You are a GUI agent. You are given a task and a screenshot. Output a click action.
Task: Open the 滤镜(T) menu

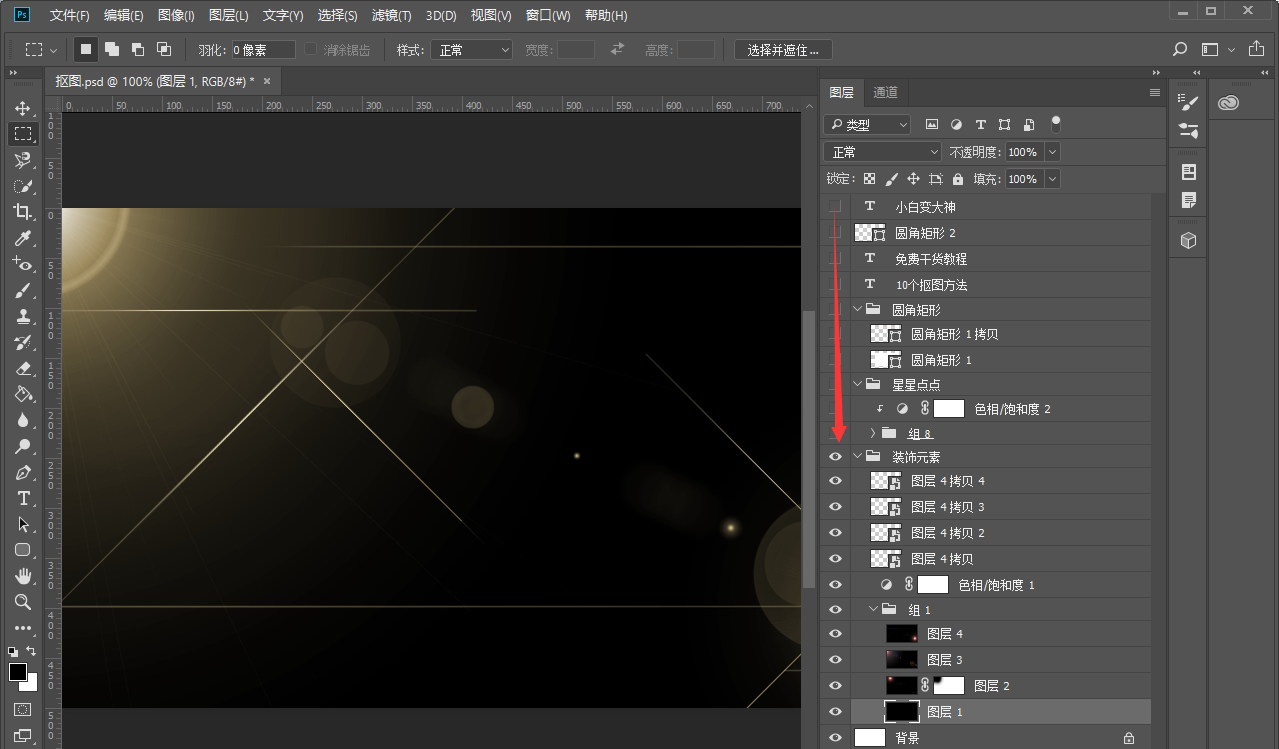click(391, 15)
